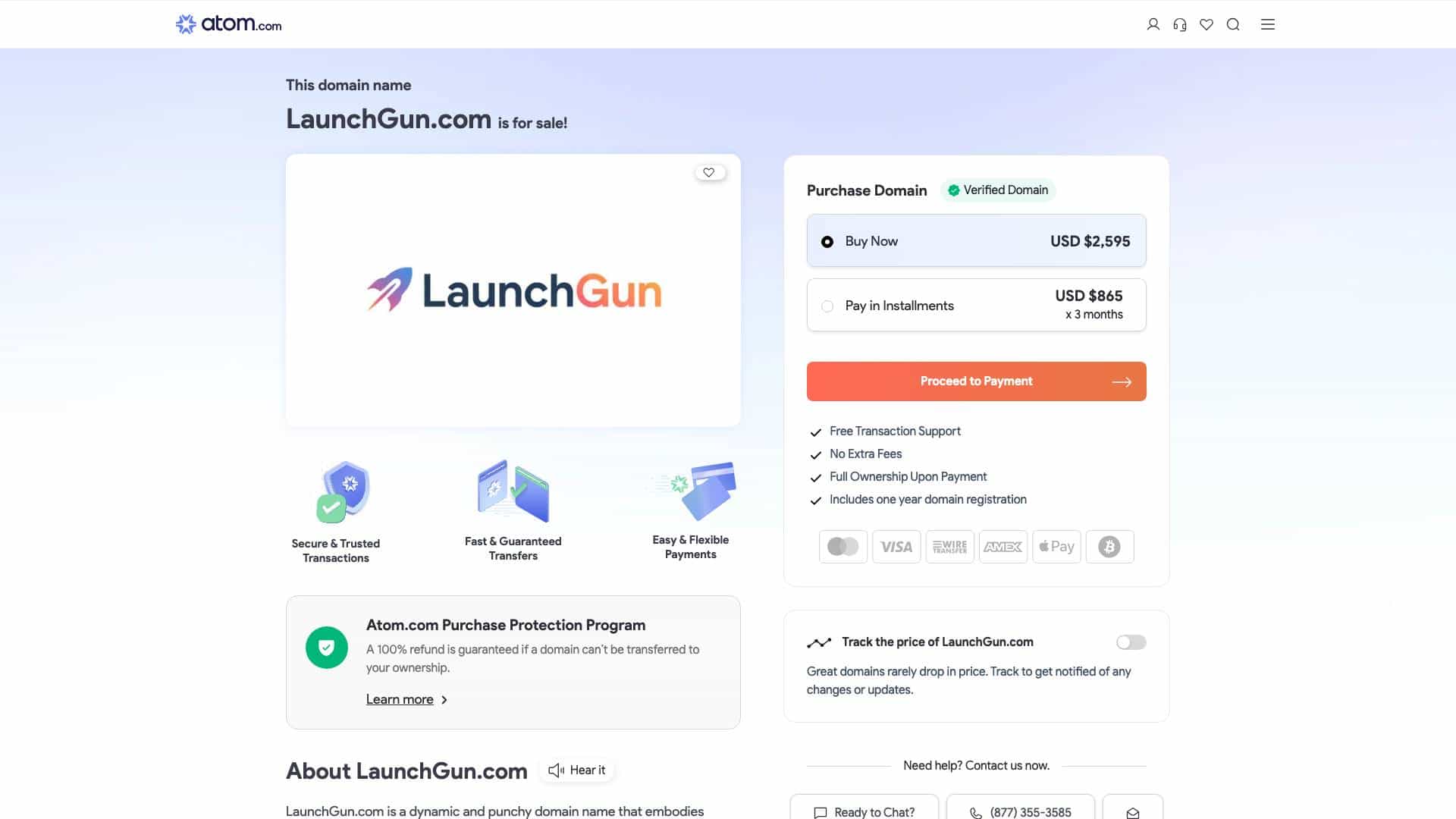The image size is (1456, 819).
Task: Click the Secure & Trusted Transactions shield icon
Action: (343, 491)
